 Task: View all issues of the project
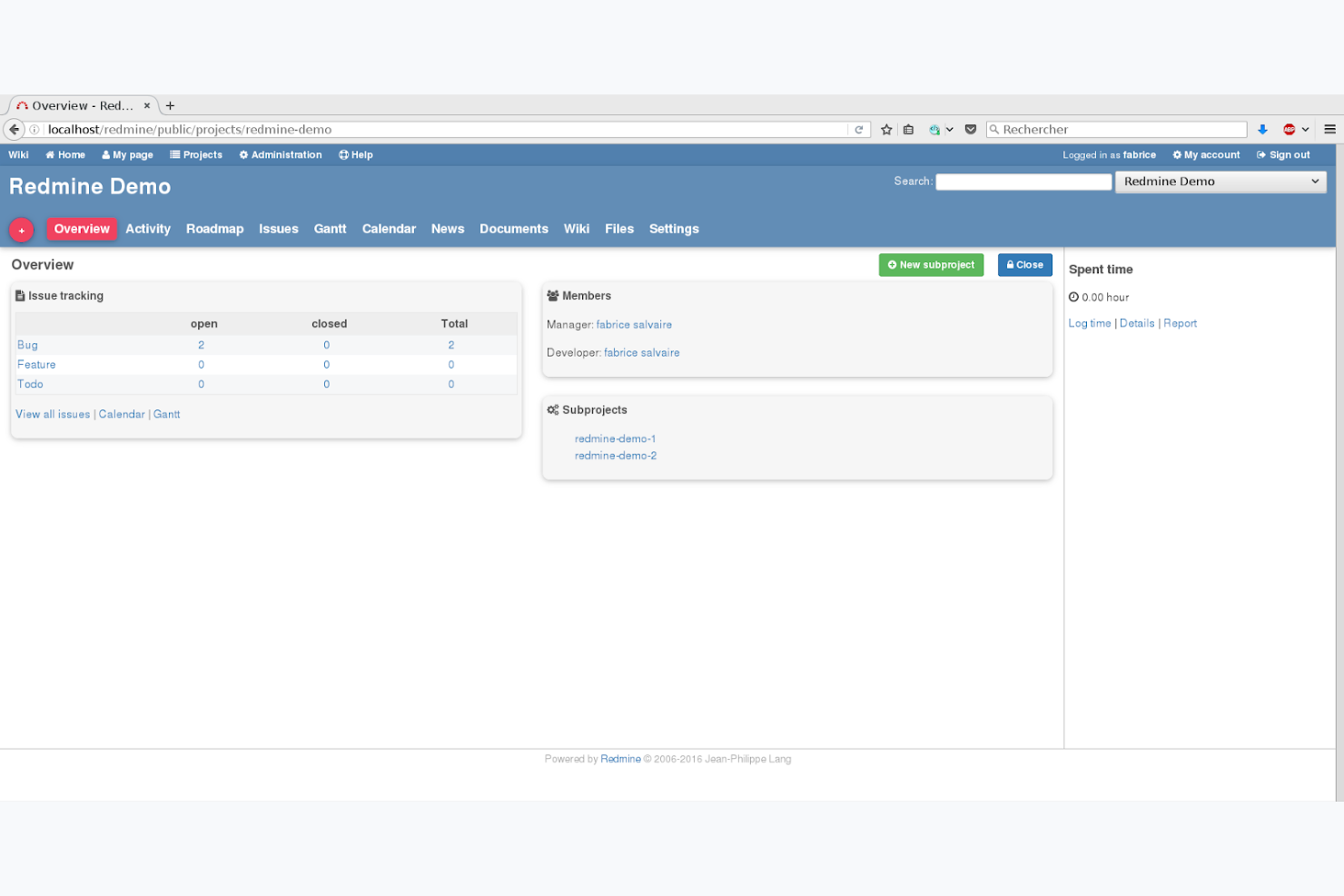pos(52,414)
